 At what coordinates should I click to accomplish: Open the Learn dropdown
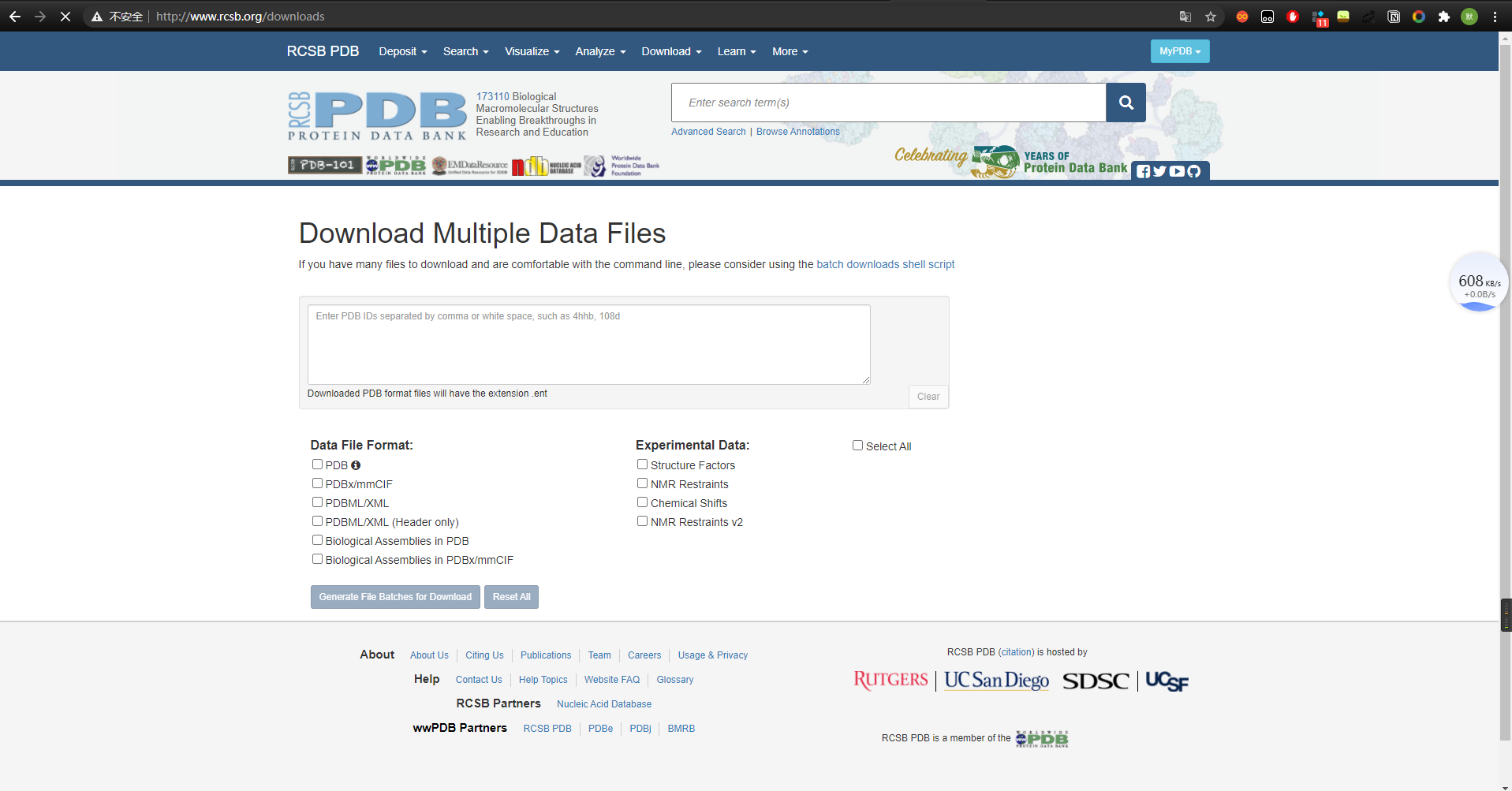(x=737, y=51)
